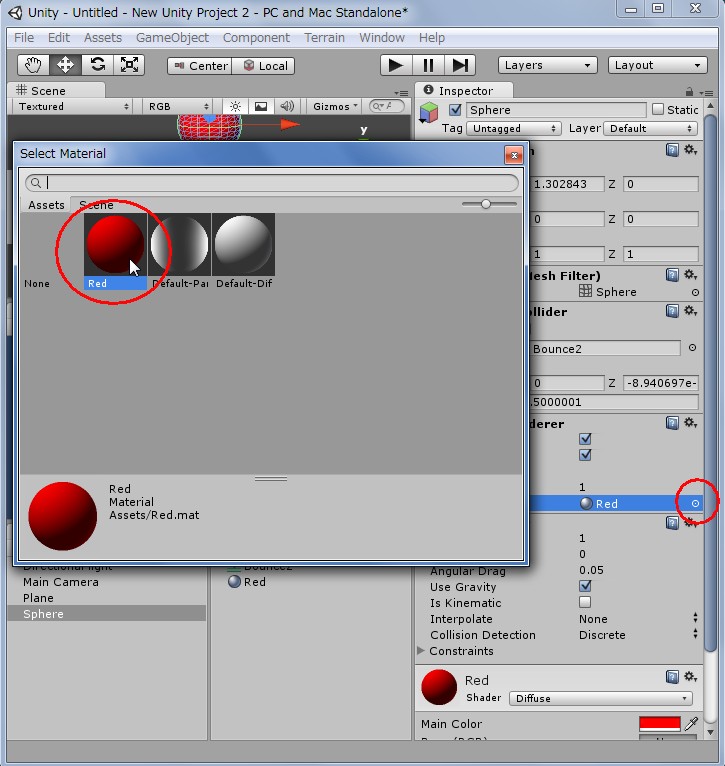Open Collider component help icon
Screen dimensions: 725x766
(x=673, y=311)
